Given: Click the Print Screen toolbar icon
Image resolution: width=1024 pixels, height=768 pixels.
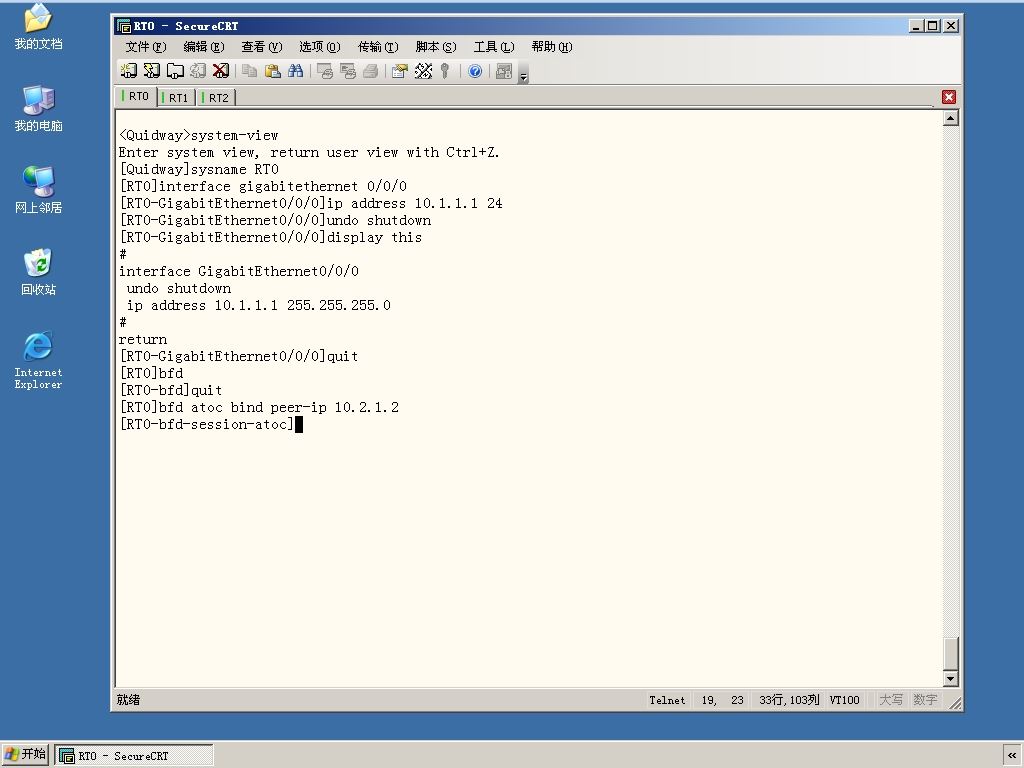Looking at the screenshot, I should [325, 71].
